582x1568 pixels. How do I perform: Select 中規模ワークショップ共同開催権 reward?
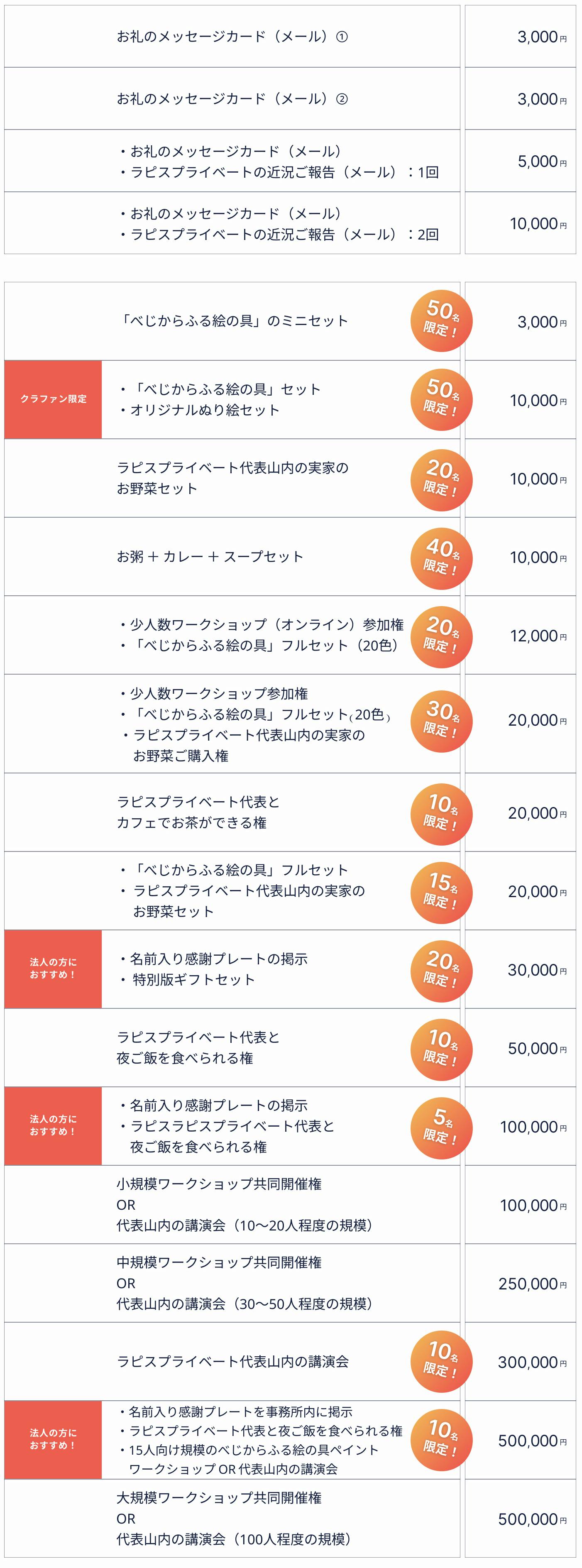pyautogui.click(x=219, y=1262)
